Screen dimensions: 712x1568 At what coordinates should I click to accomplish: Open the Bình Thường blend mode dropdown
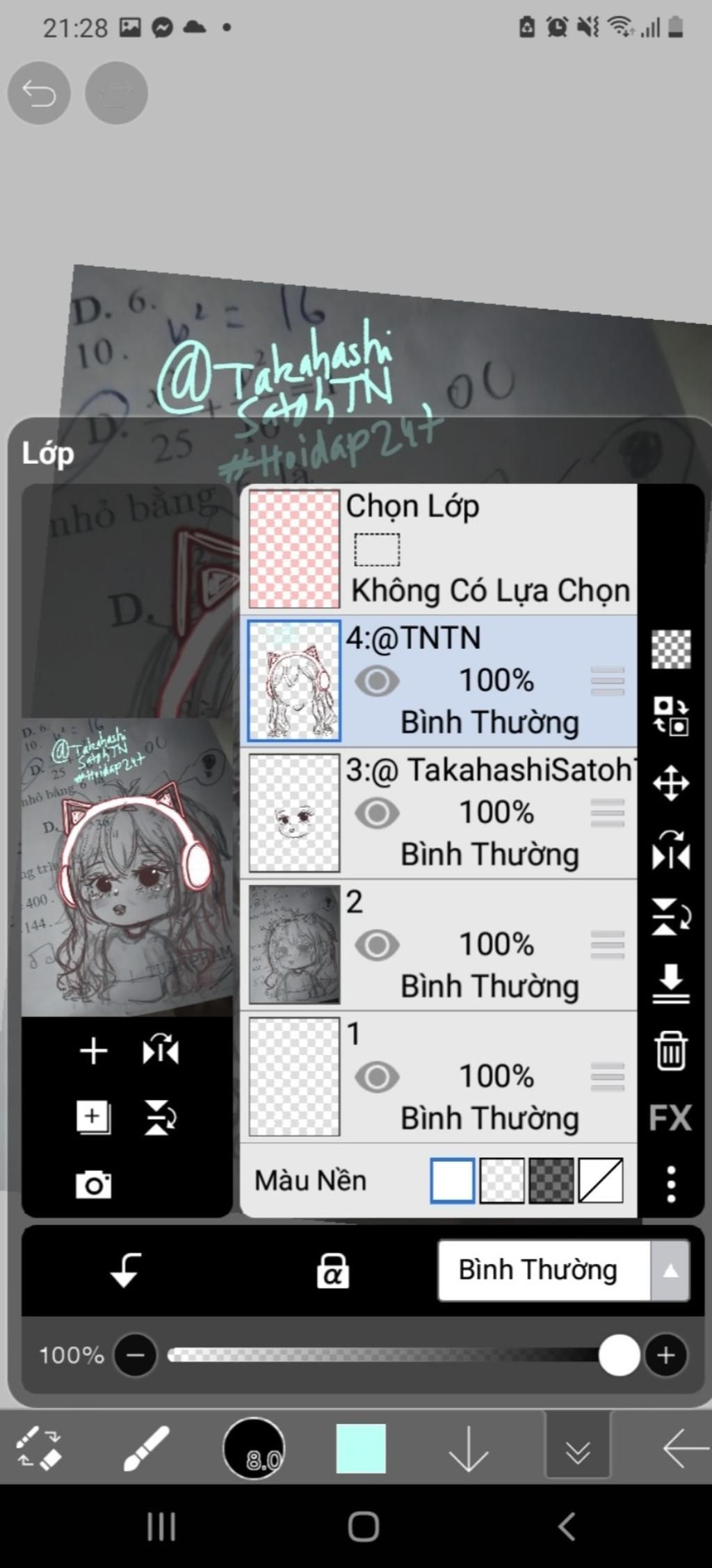click(564, 1270)
